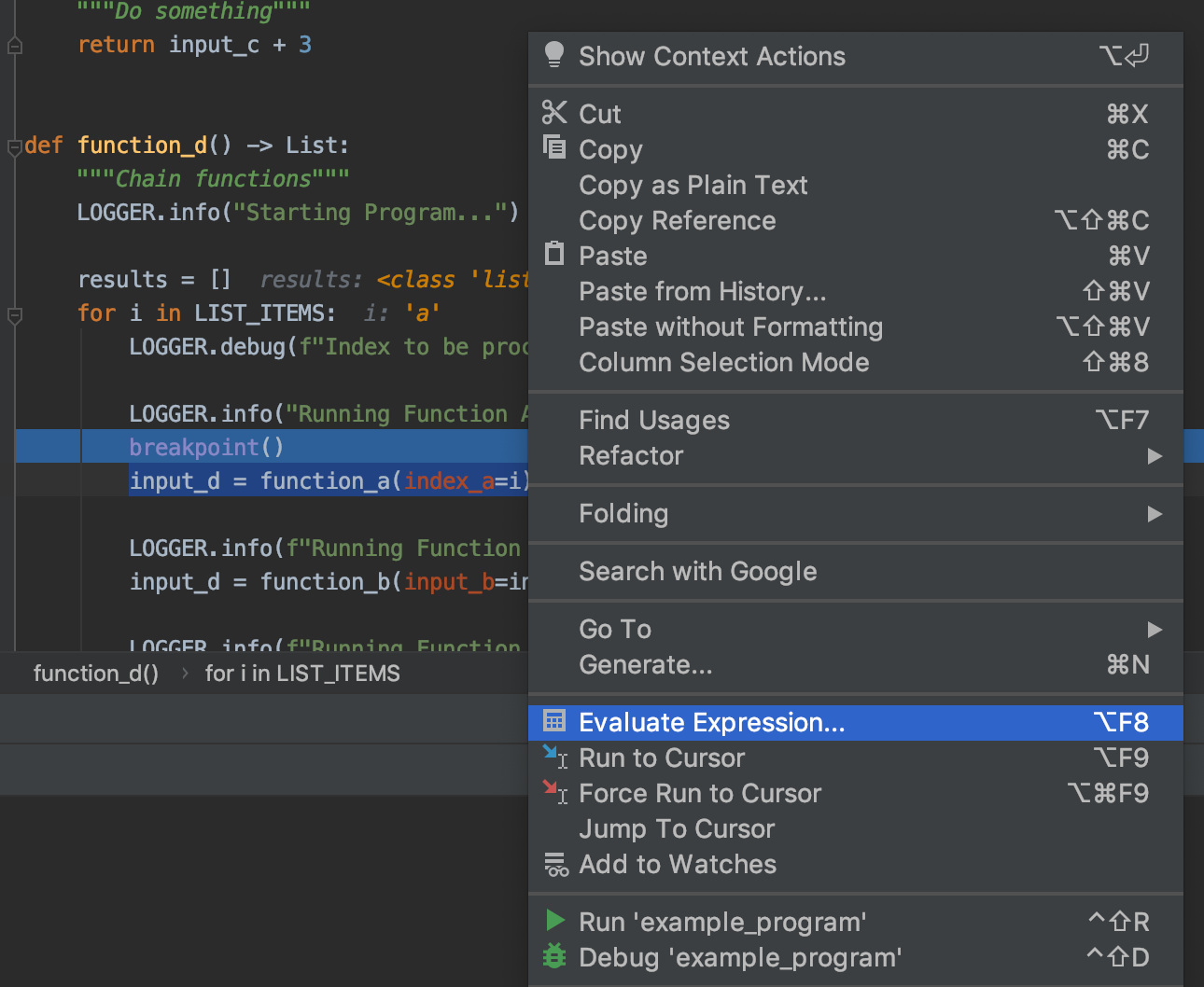Click the Paste clipboard icon

point(554,254)
